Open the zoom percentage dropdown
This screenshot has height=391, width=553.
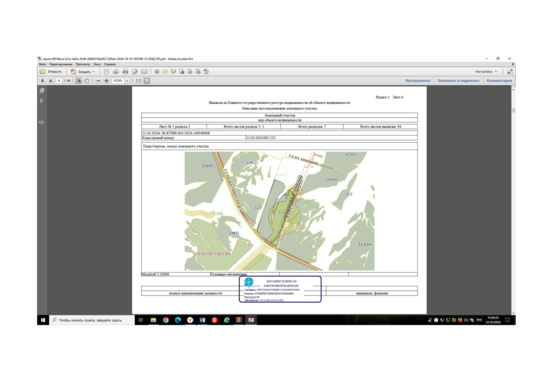(127, 81)
